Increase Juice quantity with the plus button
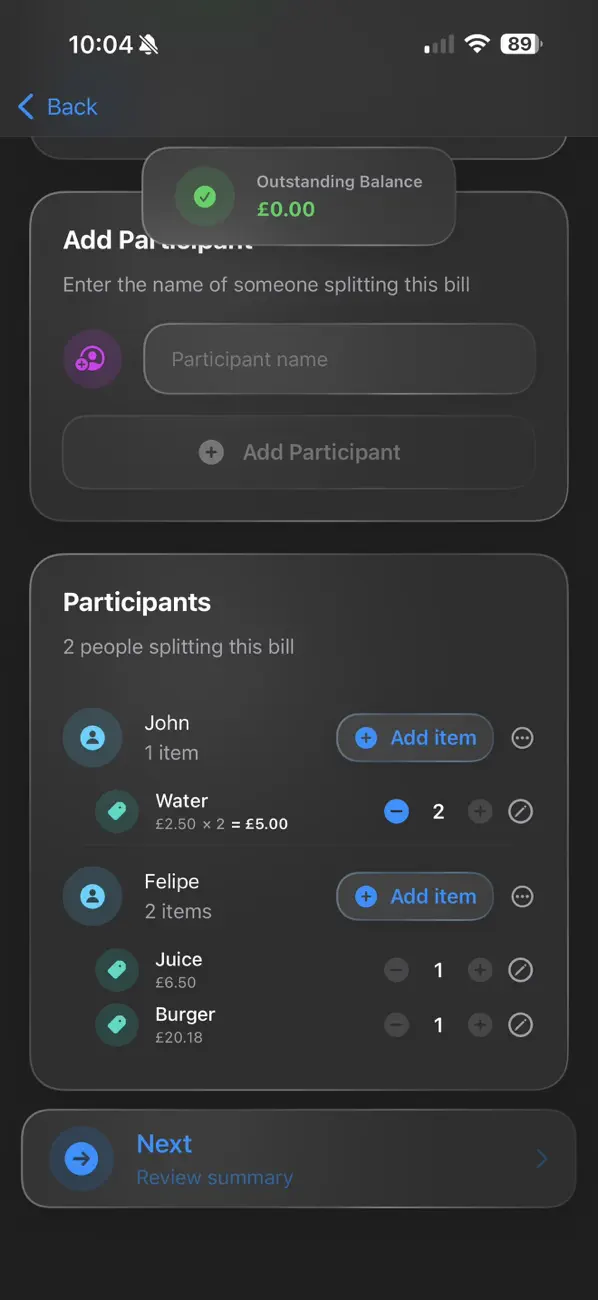The height and width of the screenshot is (1300, 598). tap(480, 969)
